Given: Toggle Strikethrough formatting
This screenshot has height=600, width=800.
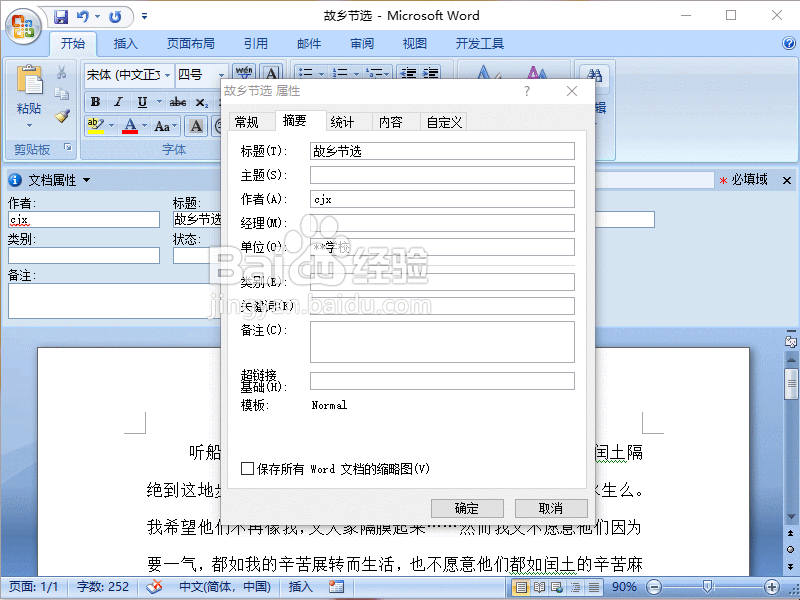Looking at the screenshot, I should pyautogui.click(x=178, y=102).
